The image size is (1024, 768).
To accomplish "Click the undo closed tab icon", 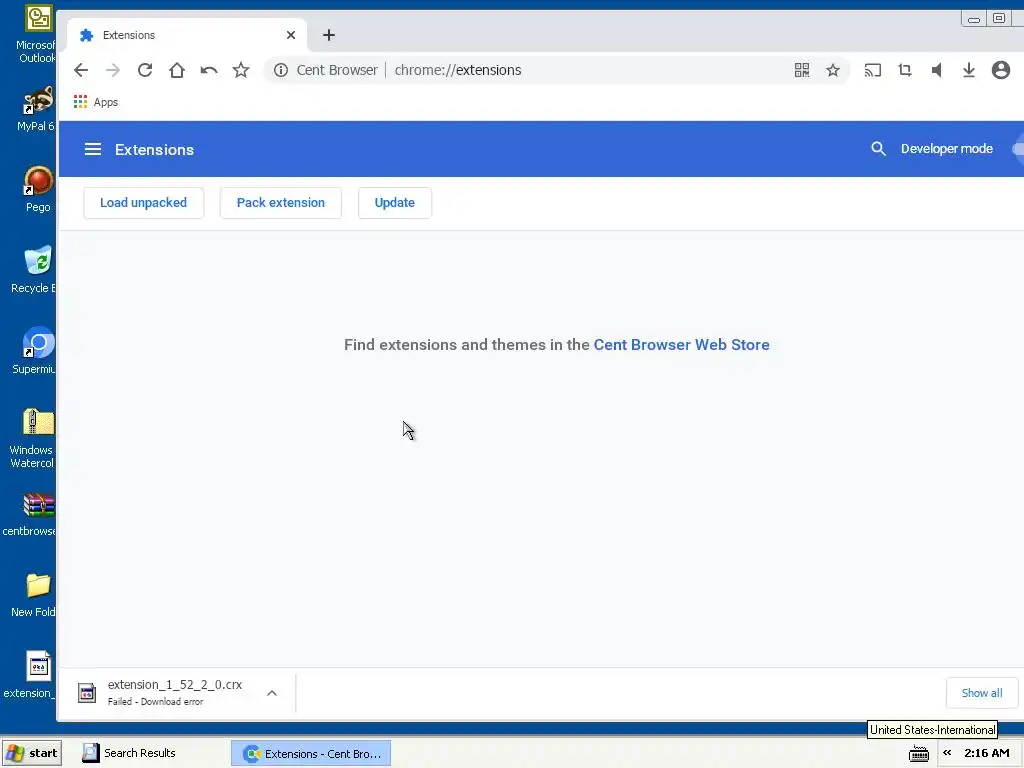I will click(x=209, y=70).
